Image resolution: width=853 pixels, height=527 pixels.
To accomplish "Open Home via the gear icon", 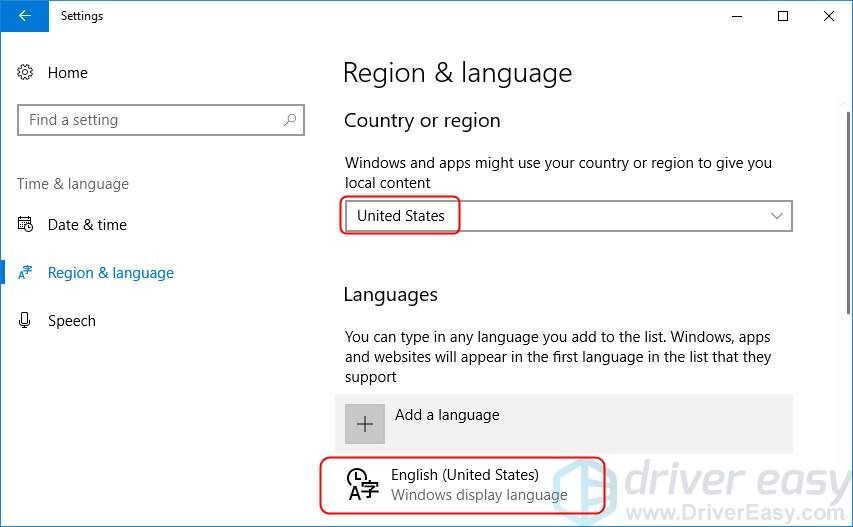I will coord(25,72).
